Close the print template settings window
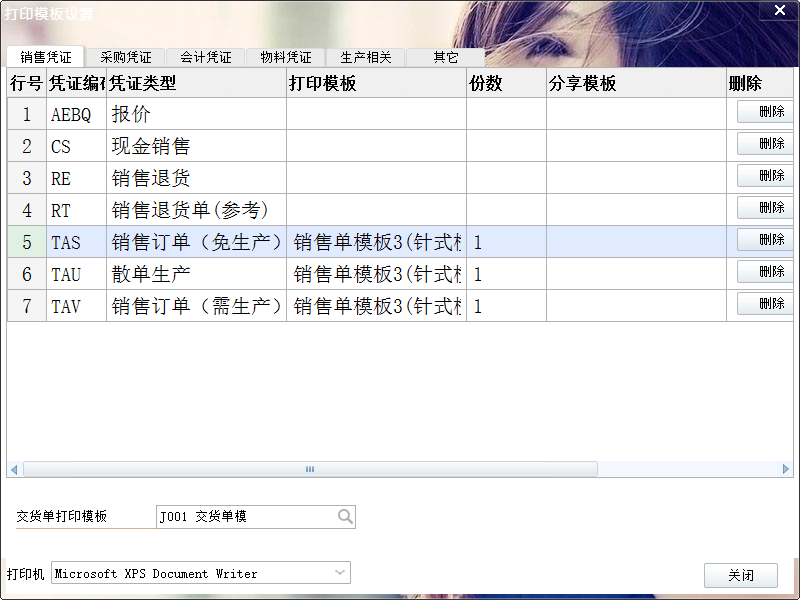800x600 pixels. (x=780, y=10)
